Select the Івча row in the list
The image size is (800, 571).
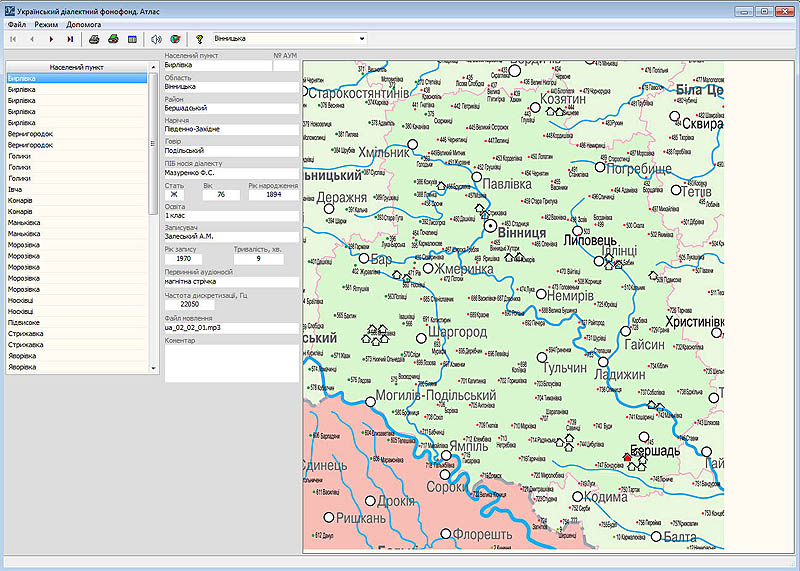pyautogui.click(x=77, y=189)
